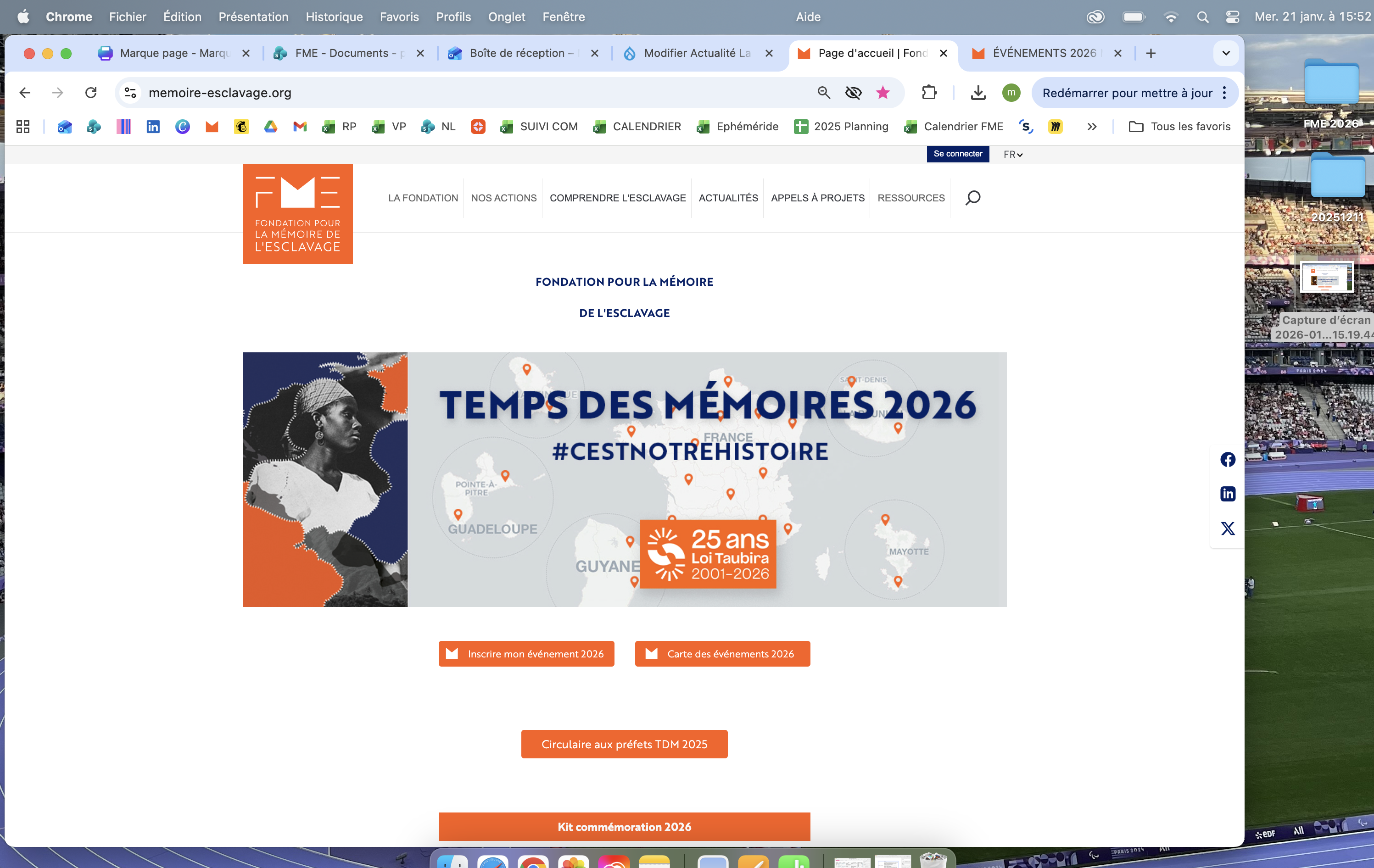
Task: Click the pink bookmark star icon
Action: (882, 92)
